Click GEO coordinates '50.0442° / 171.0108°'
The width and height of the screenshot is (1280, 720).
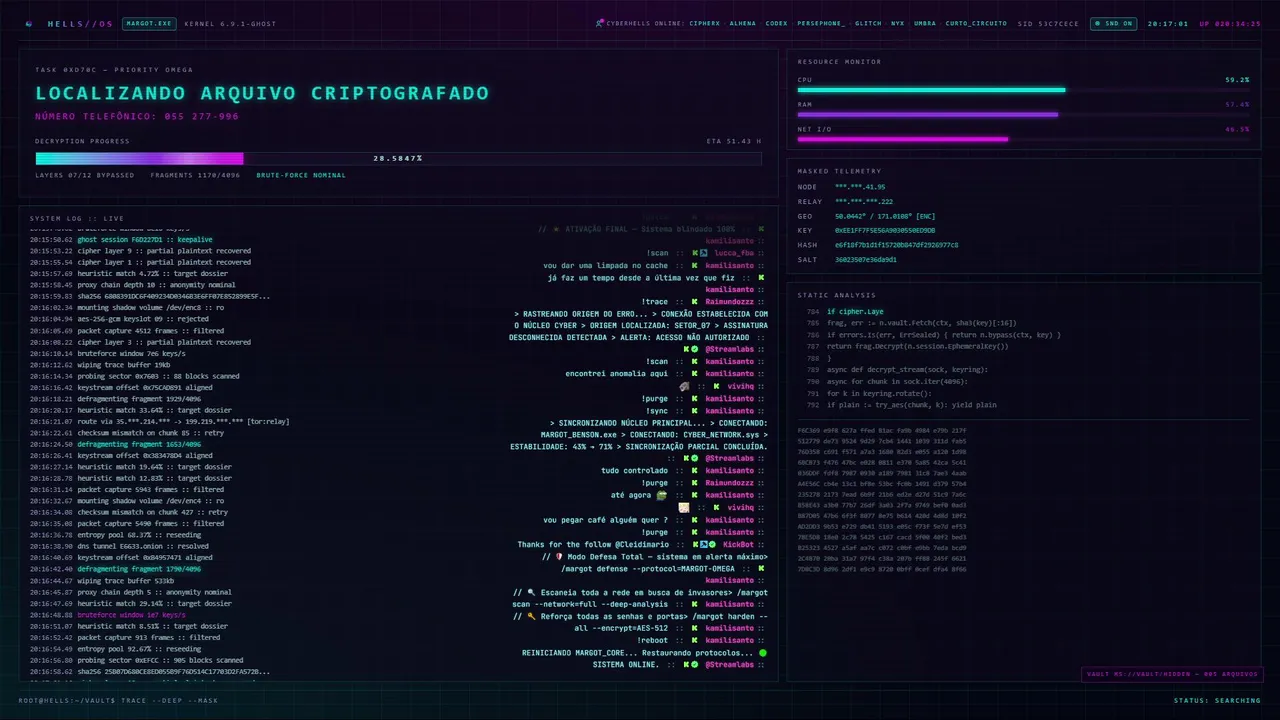875,216
